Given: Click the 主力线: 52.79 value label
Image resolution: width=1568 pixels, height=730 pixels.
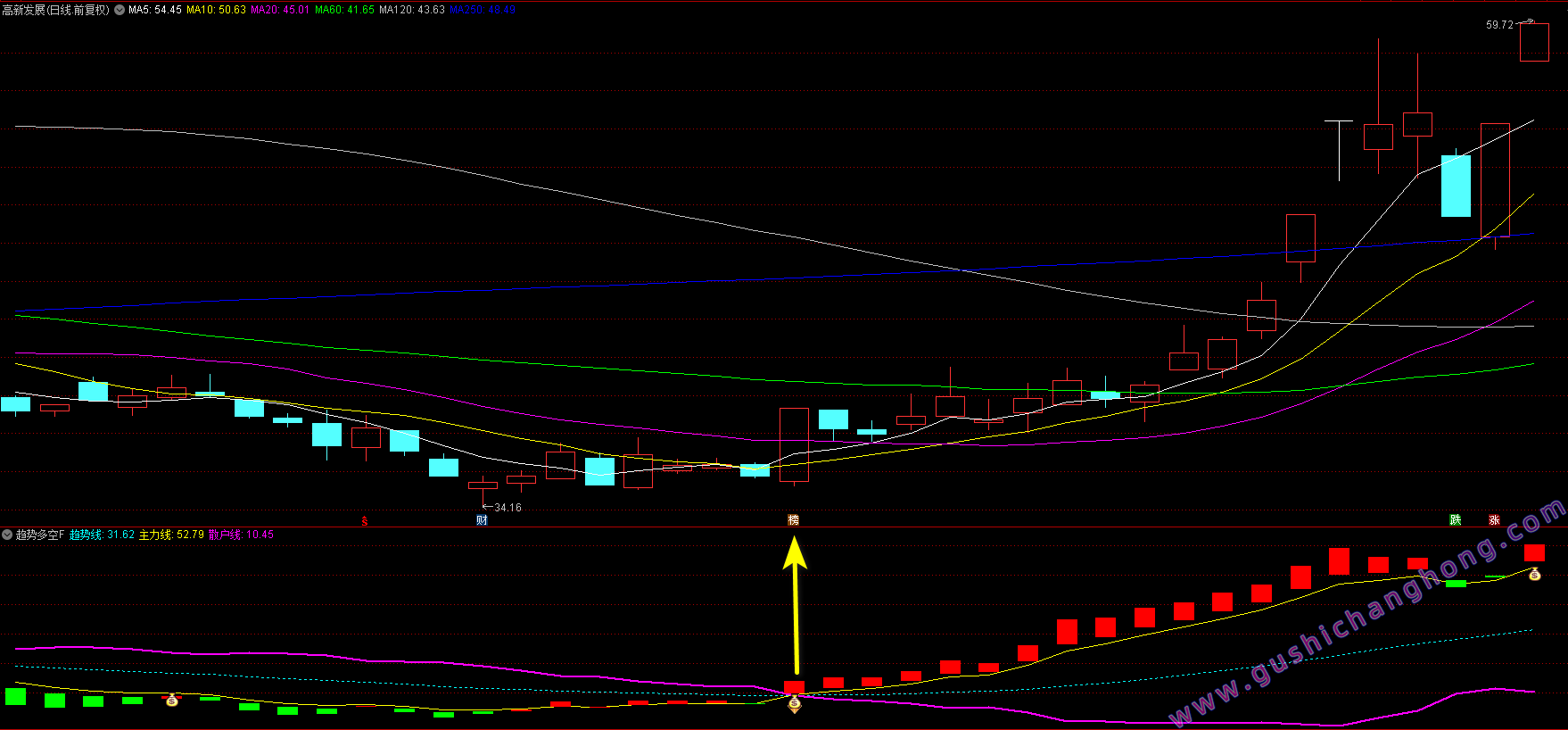Looking at the screenshot, I should [x=171, y=535].
